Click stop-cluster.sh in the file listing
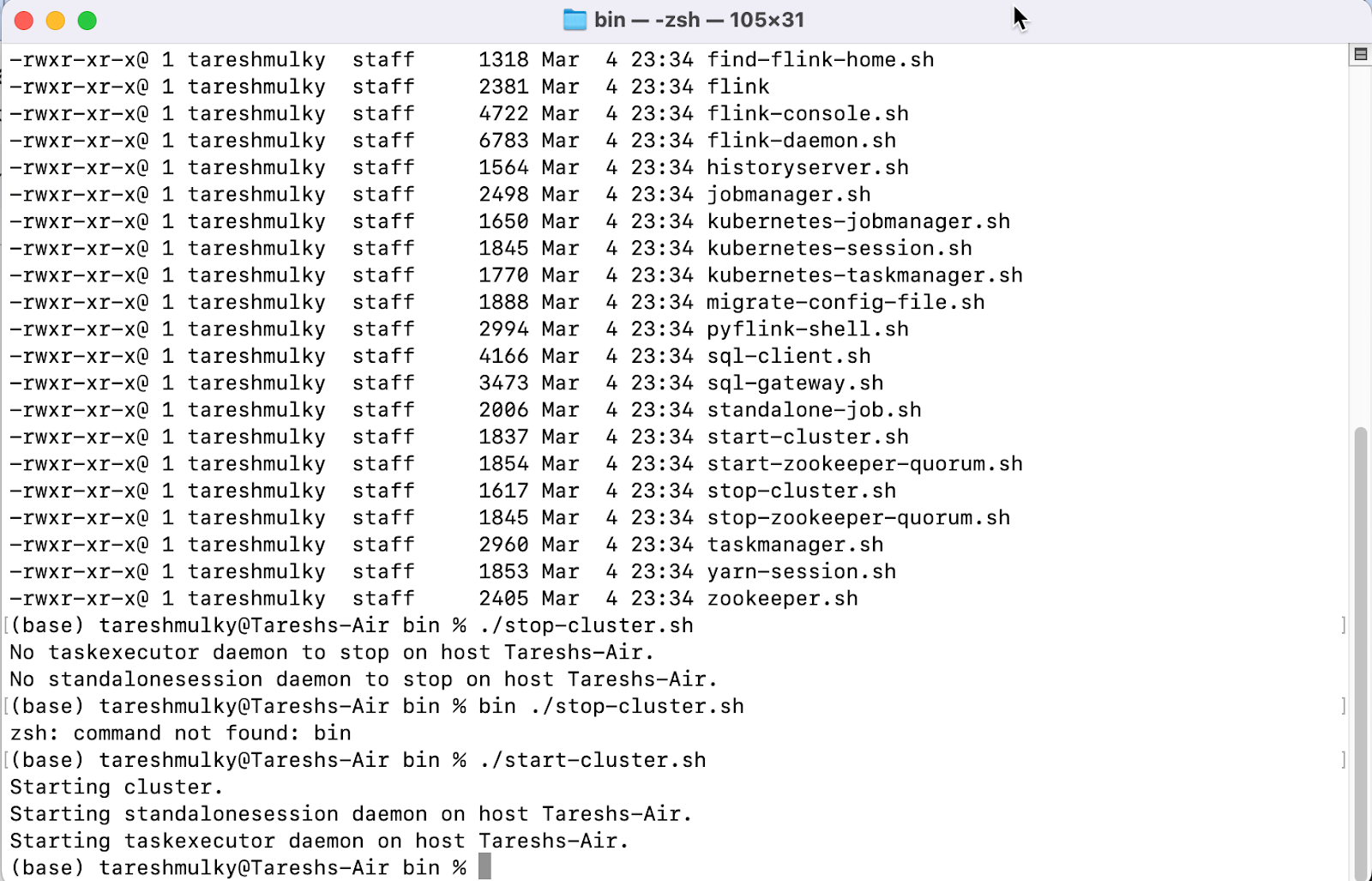Viewport: 1372px width, 881px height. [x=802, y=491]
